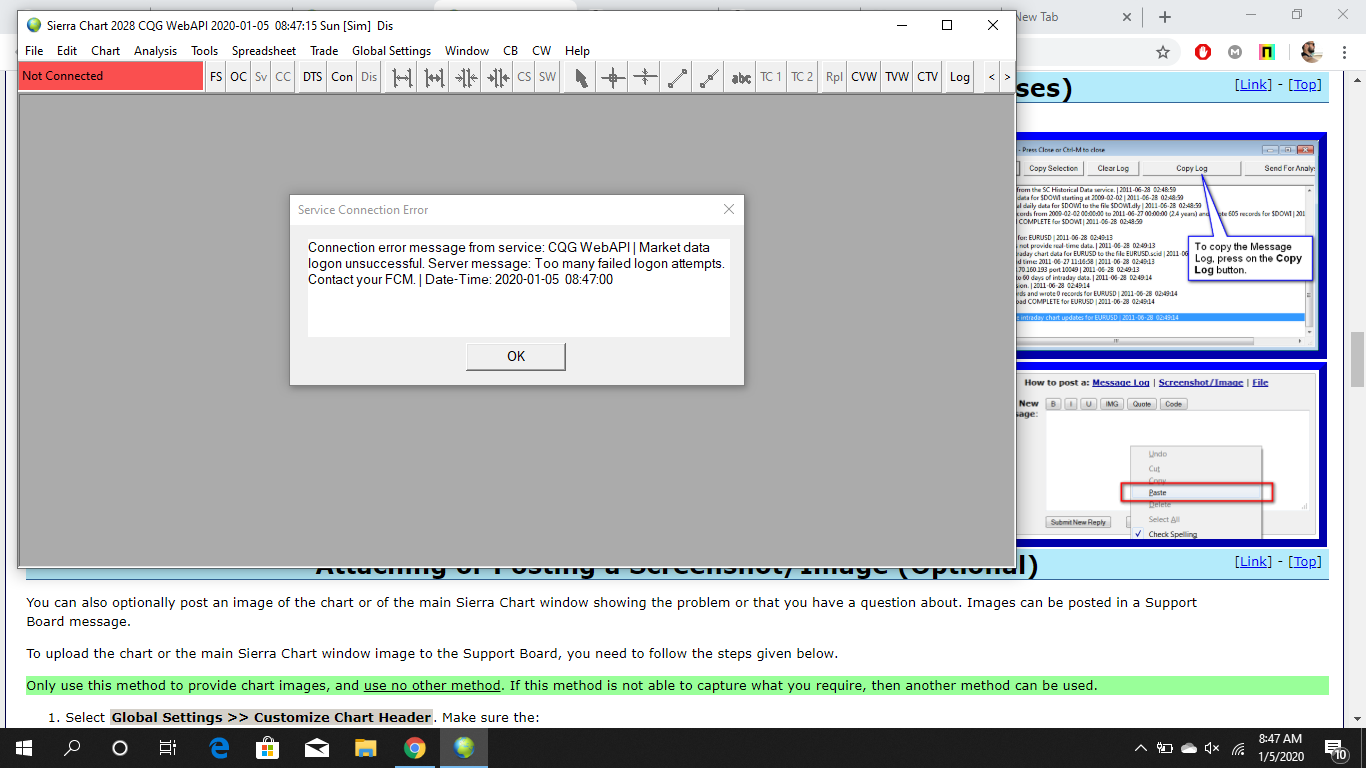Click OK in the Service Connection Error dialog
The width and height of the screenshot is (1366, 768).
coord(516,357)
